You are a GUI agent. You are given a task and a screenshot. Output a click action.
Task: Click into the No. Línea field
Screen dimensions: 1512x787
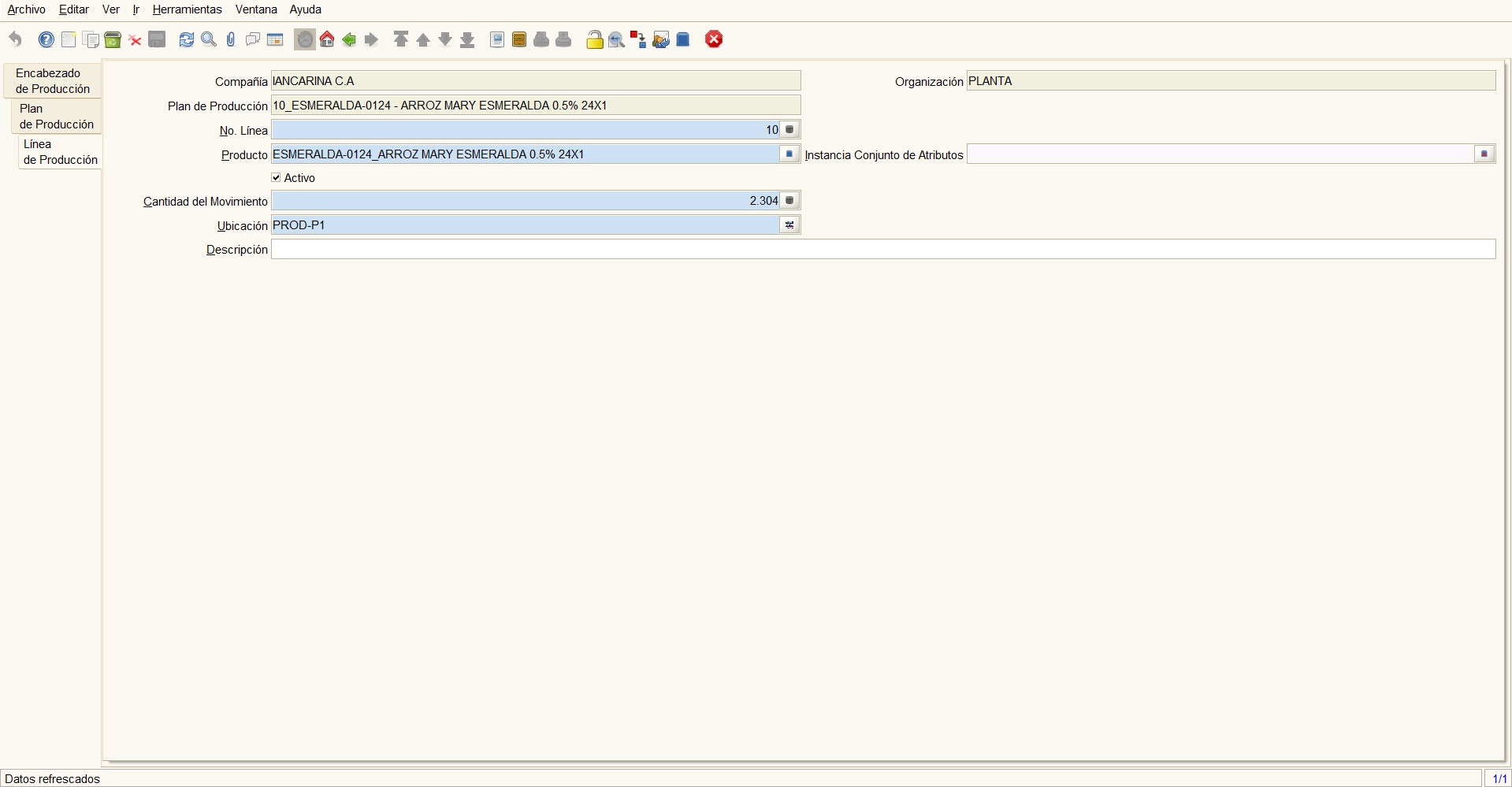pos(526,130)
